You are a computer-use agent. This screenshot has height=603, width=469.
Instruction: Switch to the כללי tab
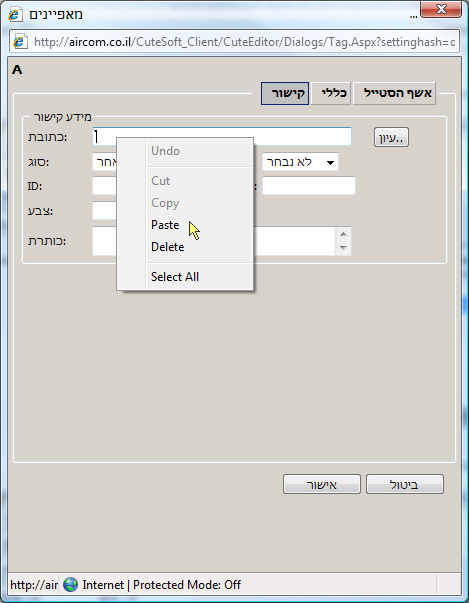pos(331,93)
